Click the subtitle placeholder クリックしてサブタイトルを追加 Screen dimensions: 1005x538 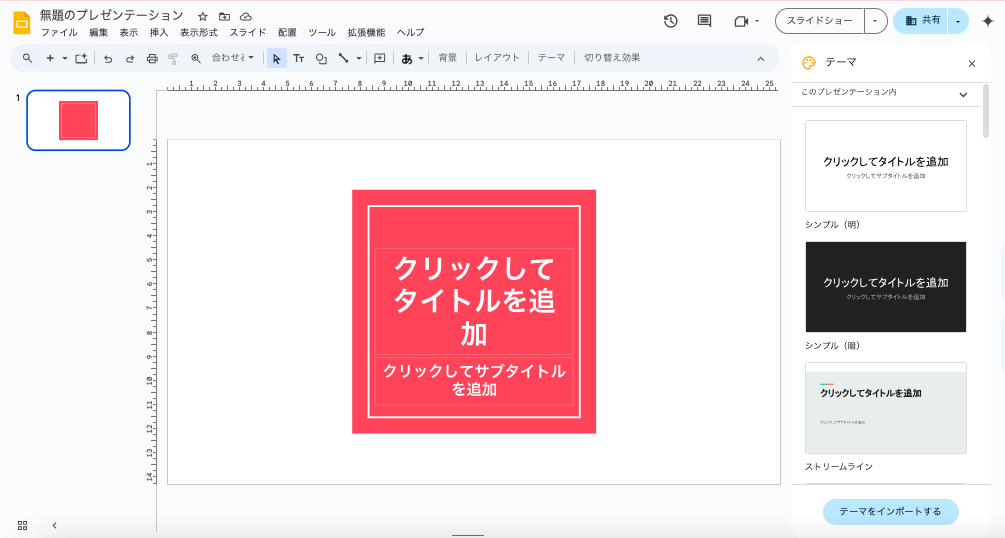pyautogui.click(x=474, y=380)
